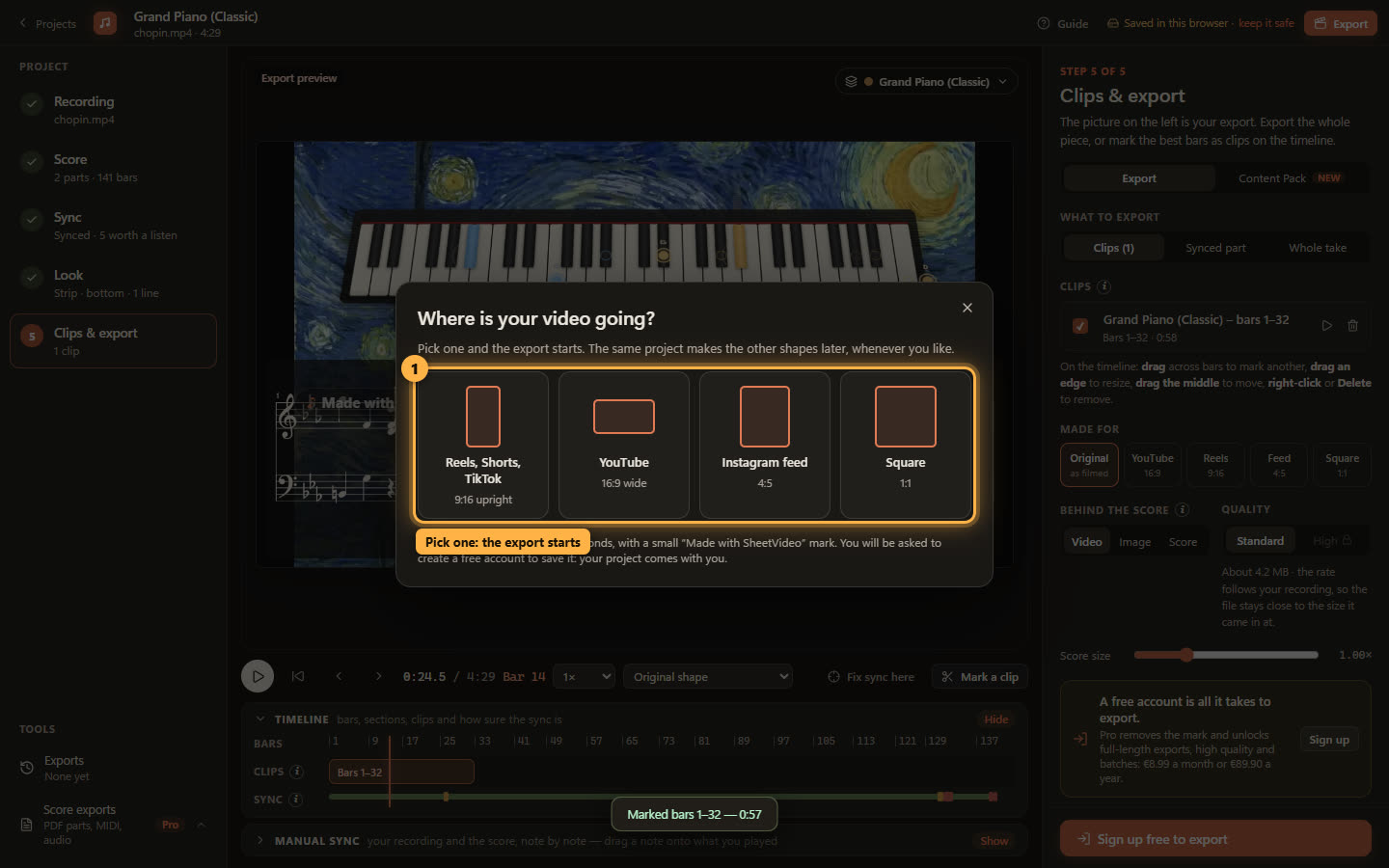Go back to Projects

coord(47,23)
